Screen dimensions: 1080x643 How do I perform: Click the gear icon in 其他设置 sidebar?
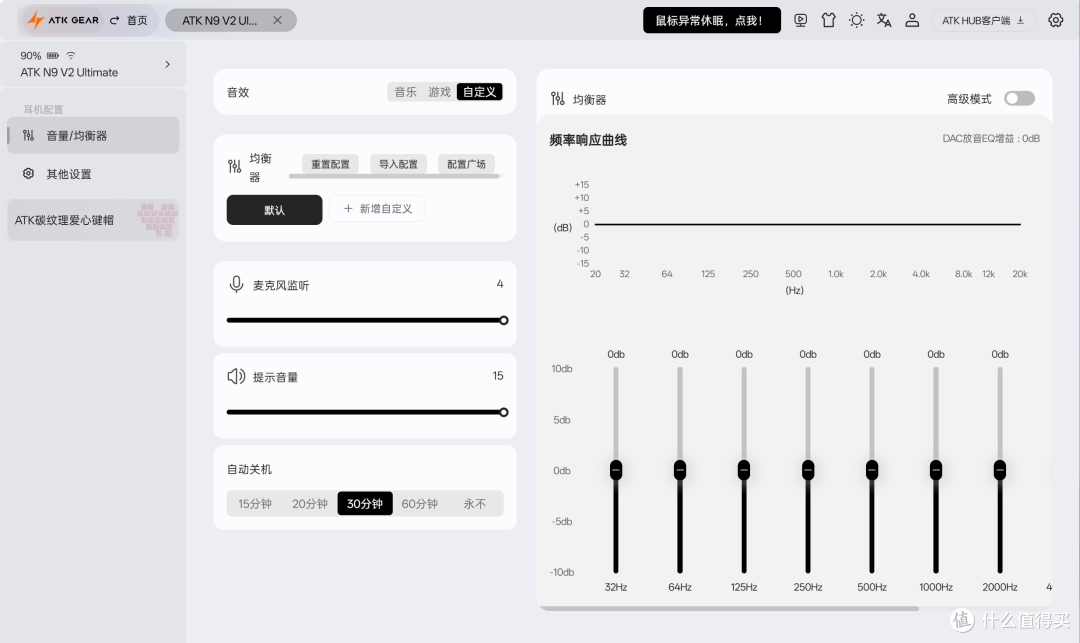coord(28,173)
